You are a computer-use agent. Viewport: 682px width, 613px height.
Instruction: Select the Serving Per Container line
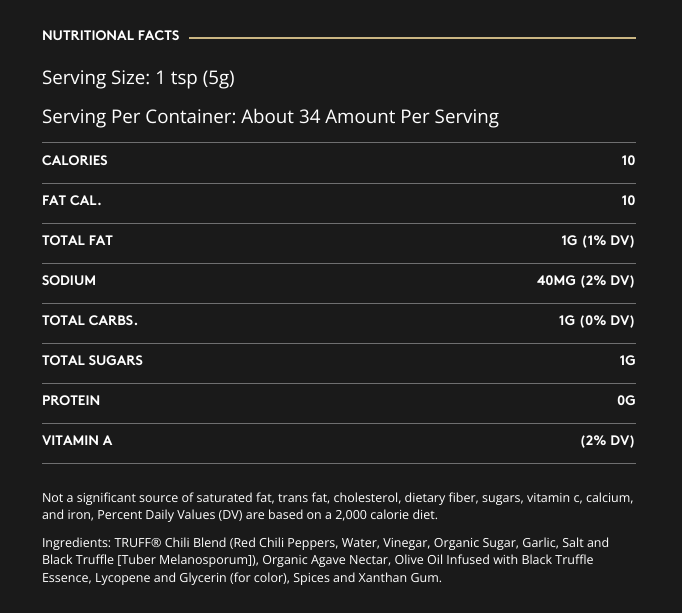(270, 117)
